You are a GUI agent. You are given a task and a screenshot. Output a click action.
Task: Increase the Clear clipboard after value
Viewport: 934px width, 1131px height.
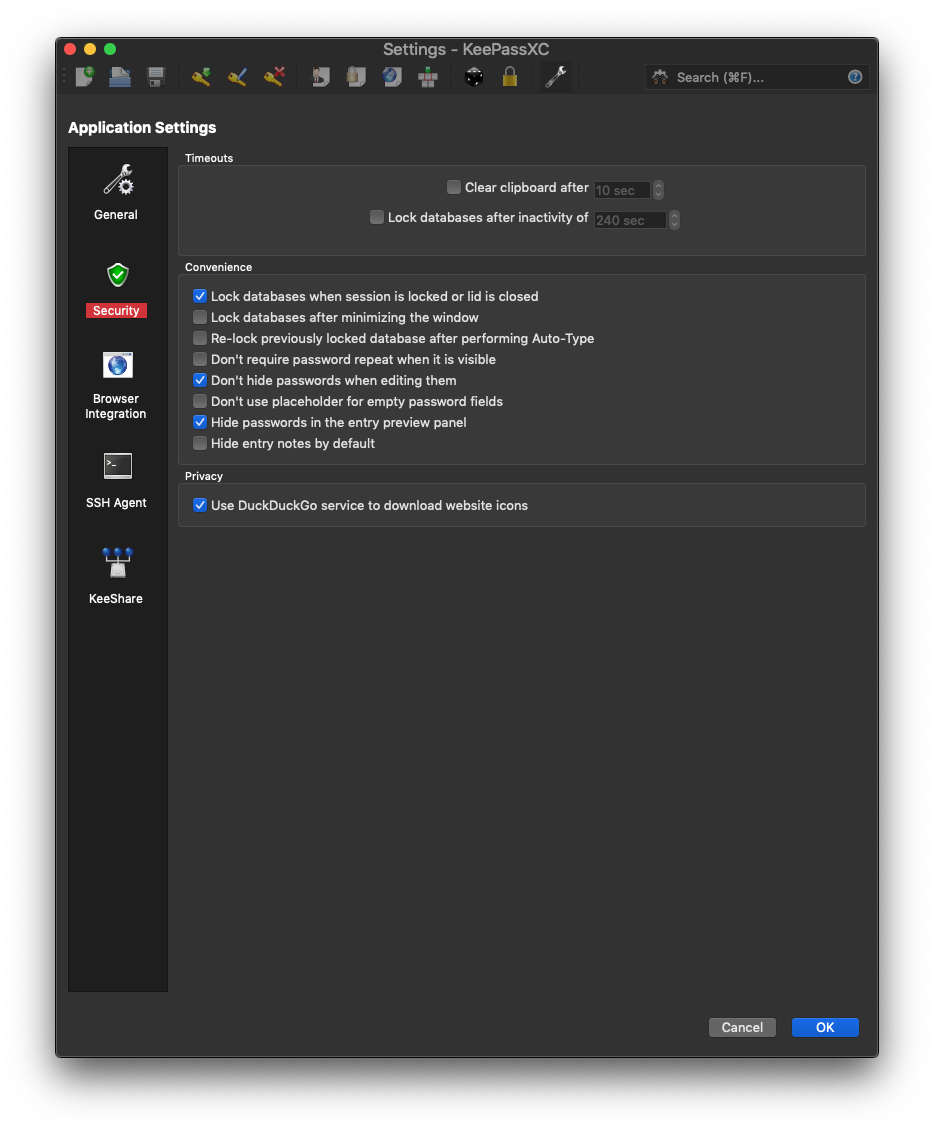coord(660,185)
